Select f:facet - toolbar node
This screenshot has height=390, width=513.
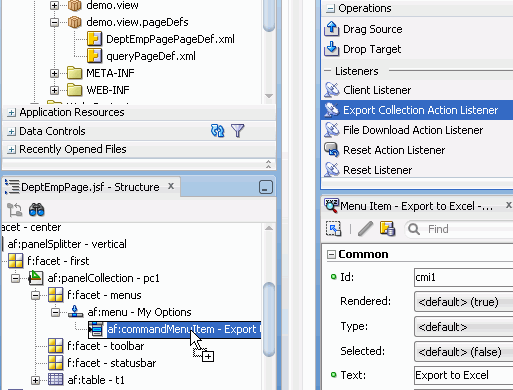coord(106,346)
